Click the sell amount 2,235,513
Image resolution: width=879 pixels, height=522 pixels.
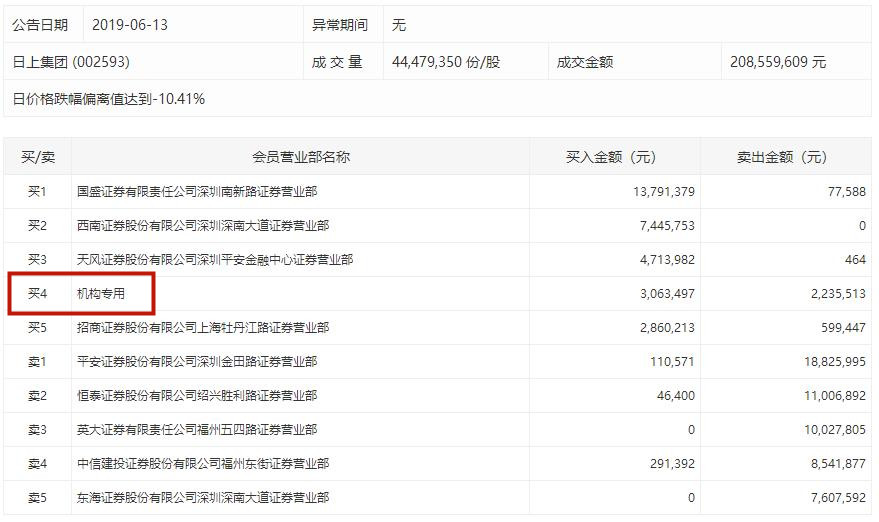coord(838,293)
